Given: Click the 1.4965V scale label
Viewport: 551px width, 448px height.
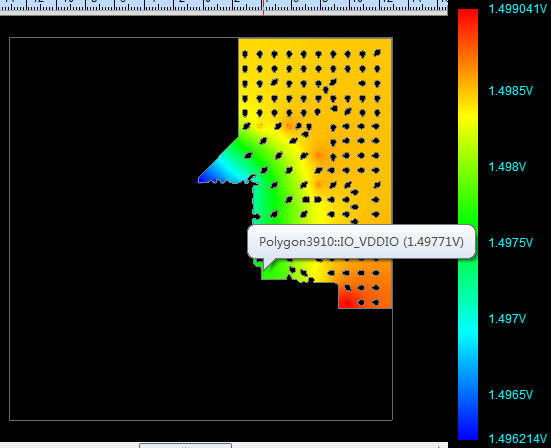Looking at the screenshot, I should click(x=511, y=395).
